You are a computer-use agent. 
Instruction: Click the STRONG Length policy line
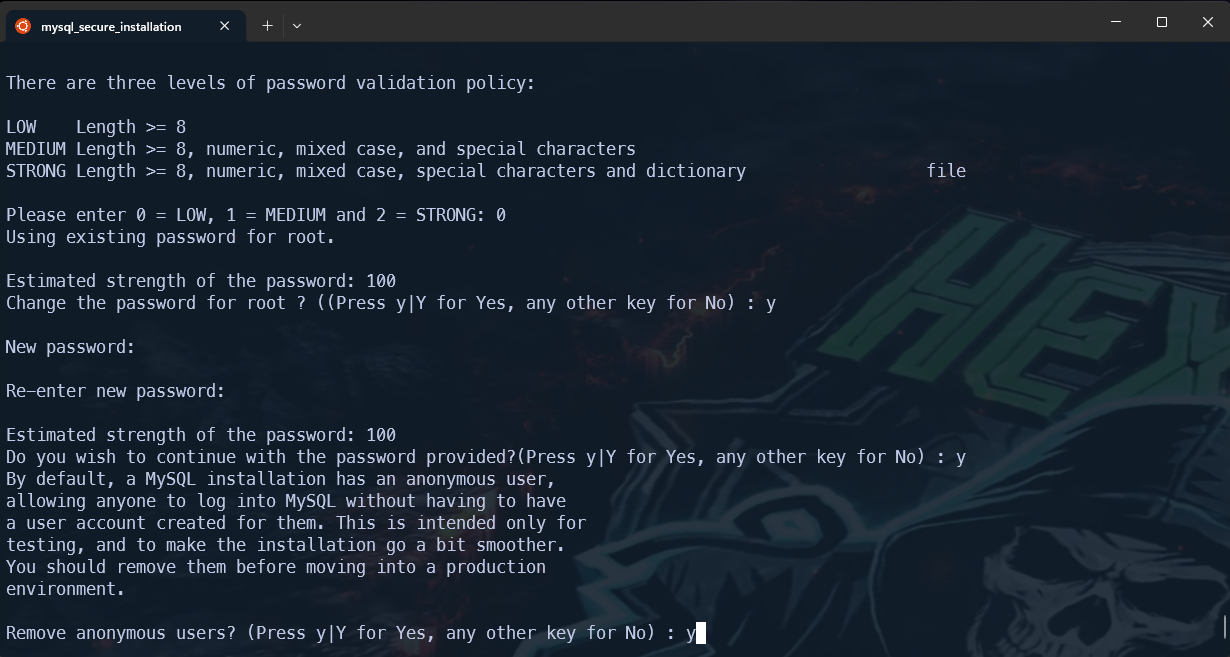click(486, 171)
